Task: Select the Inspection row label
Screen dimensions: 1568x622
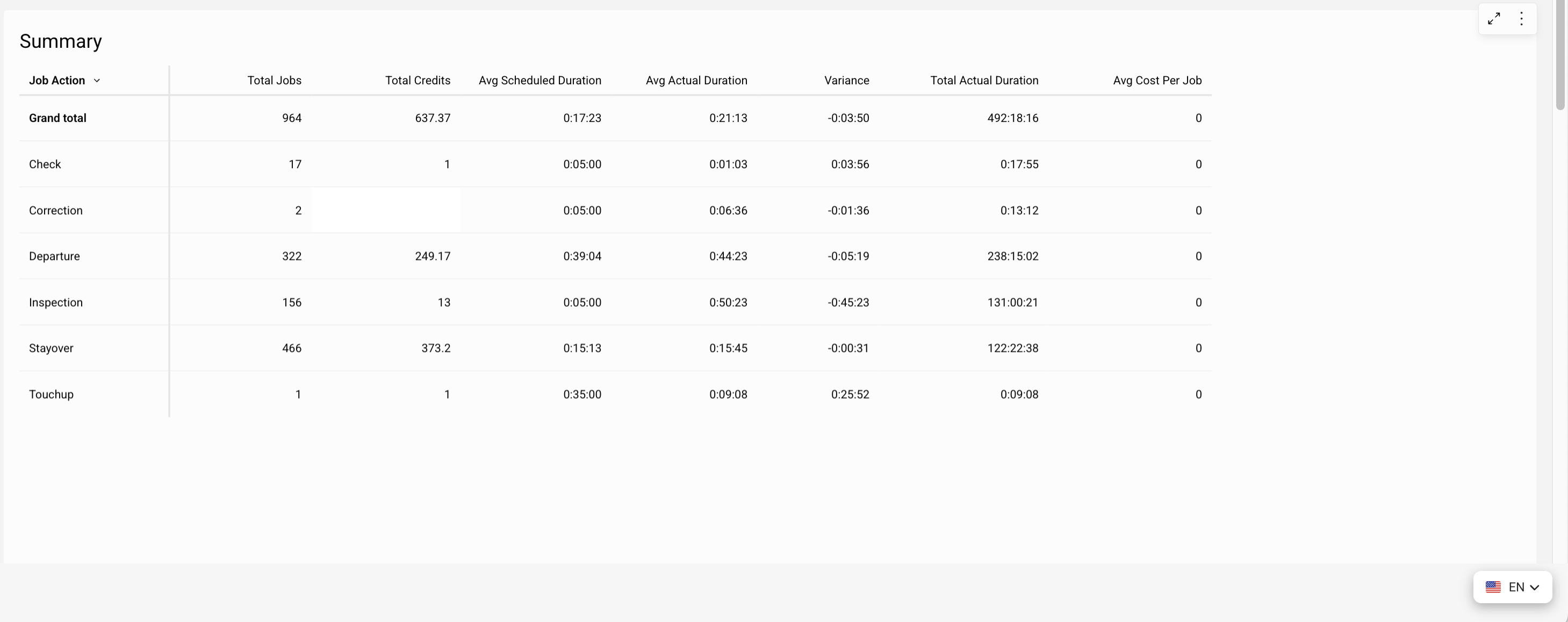Action: pos(56,302)
